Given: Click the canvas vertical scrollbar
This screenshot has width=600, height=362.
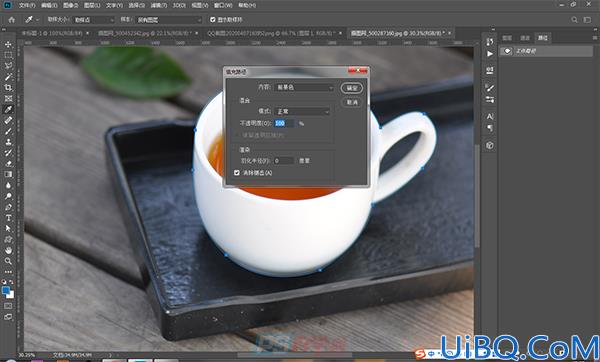Looking at the screenshot, I should [477, 195].
